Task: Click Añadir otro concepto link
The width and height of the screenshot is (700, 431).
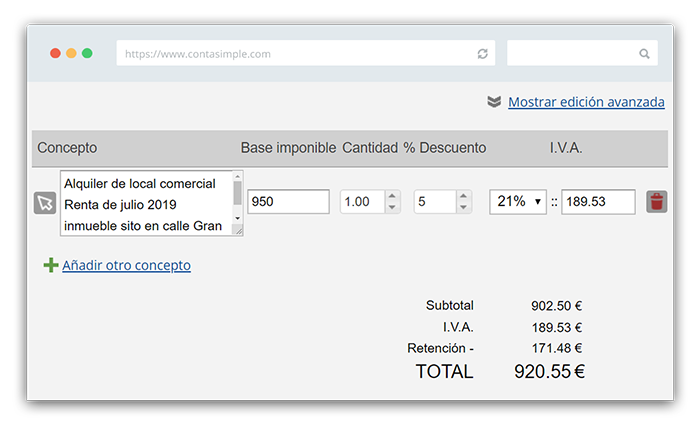Action: pyautogui.click(x=126, y=265)
